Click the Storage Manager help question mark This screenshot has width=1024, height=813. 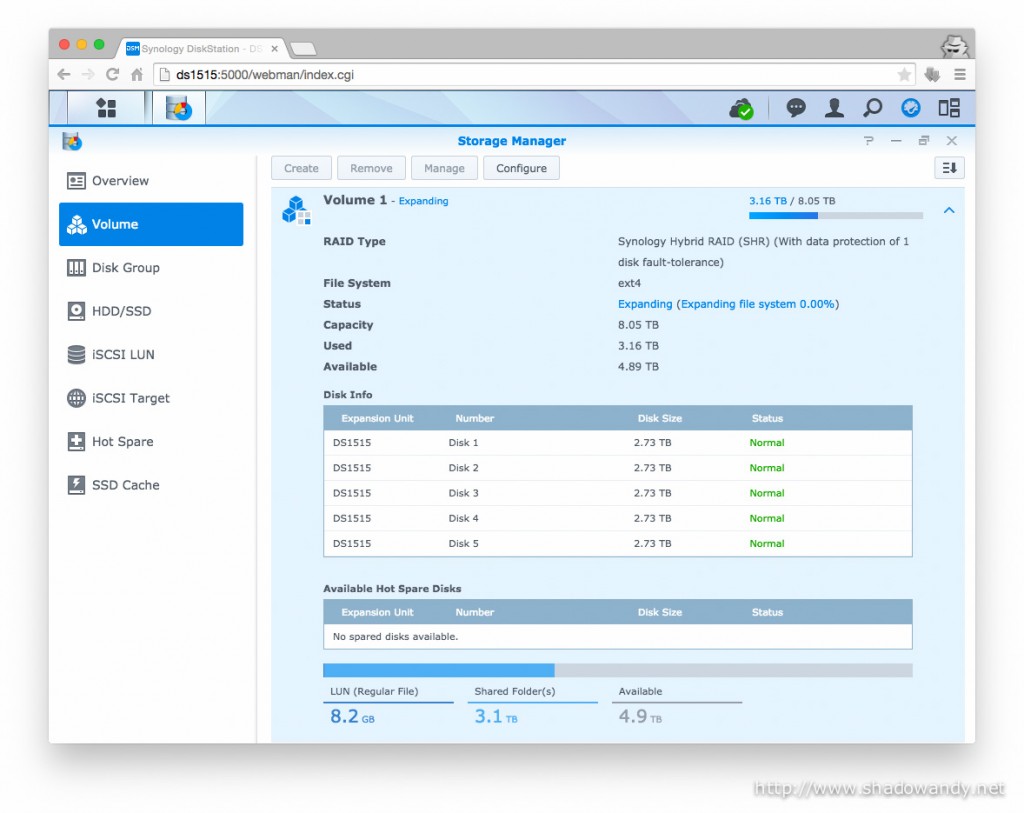tap(869, 140)
